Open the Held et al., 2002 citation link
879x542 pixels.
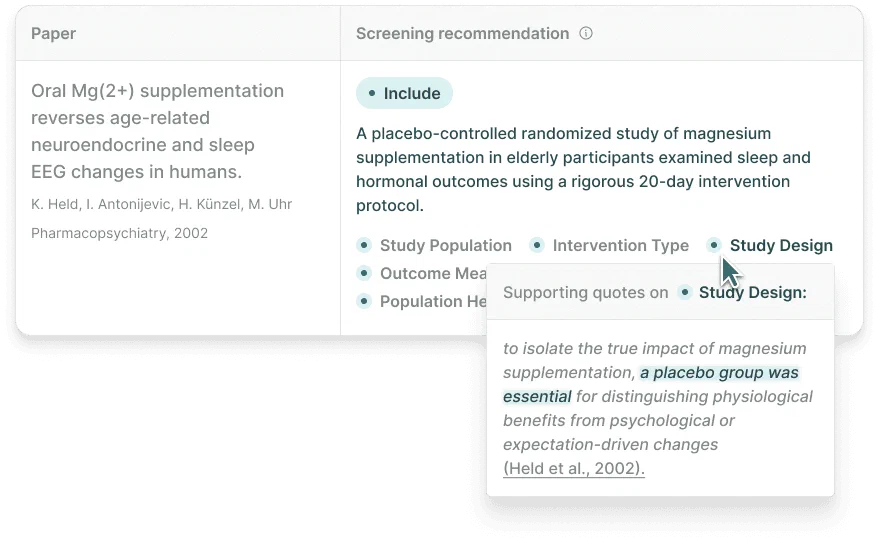pyautogui.click(x=573, y=468)
